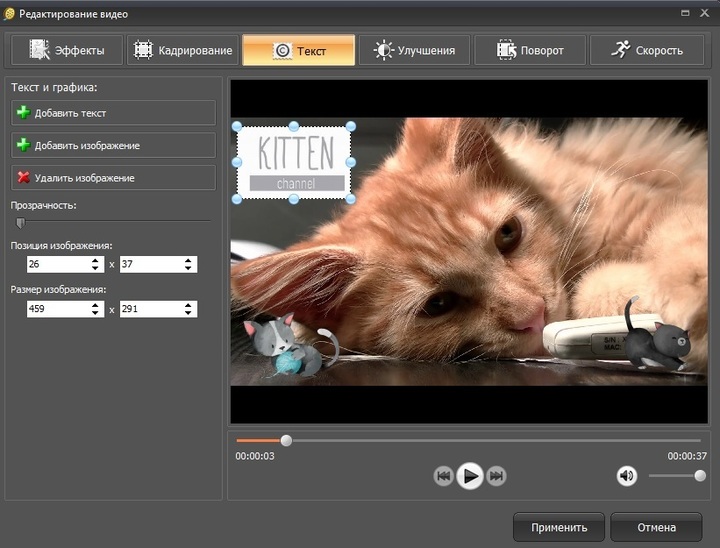Screen dimensions: 720x548
Task: Mute audio using the speaker icon
Action: 626,476
